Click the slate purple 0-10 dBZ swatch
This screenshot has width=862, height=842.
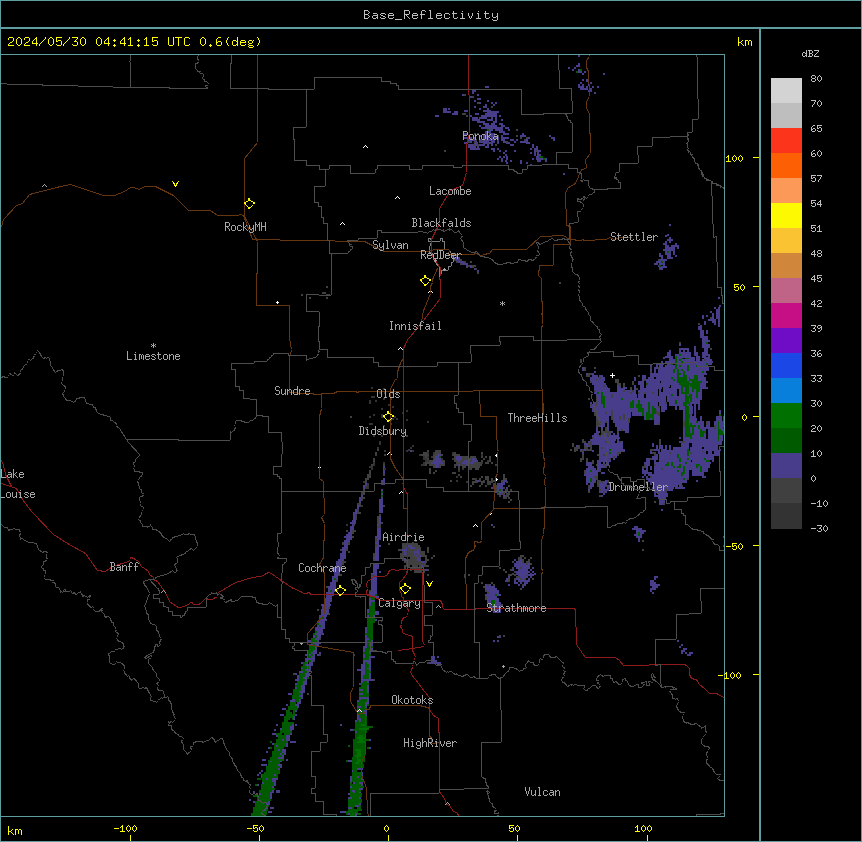[x=786, y=466]
